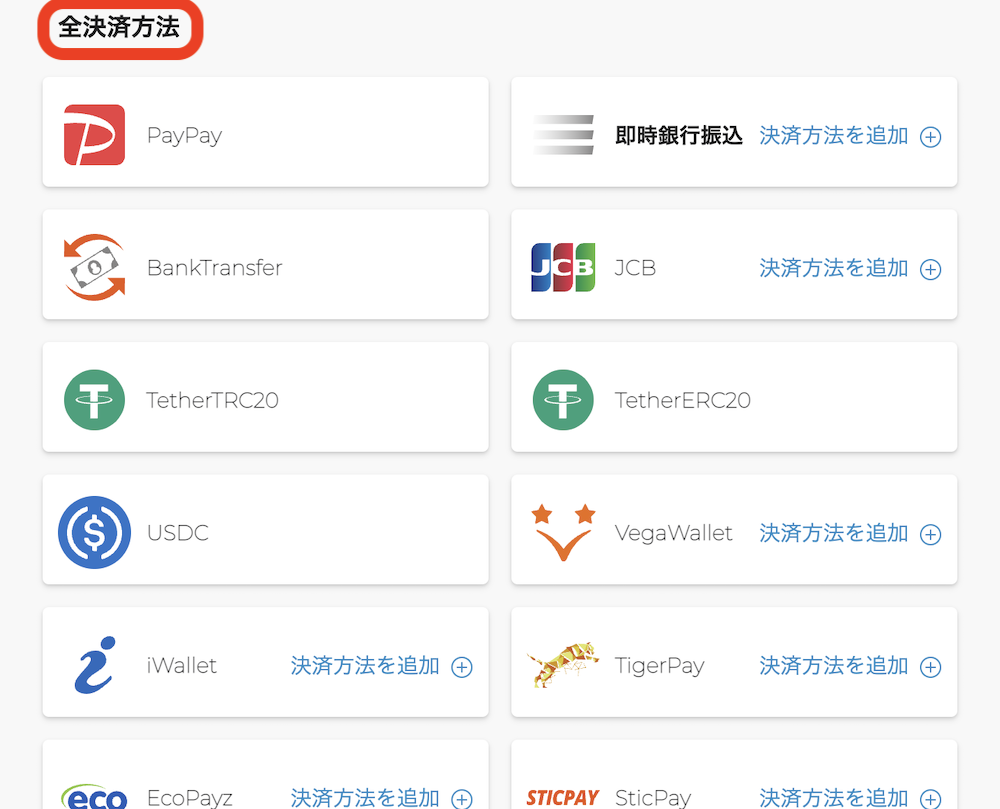
Task: Click plus circle icon in EcoPayz card
Action: tap(462, 799)
